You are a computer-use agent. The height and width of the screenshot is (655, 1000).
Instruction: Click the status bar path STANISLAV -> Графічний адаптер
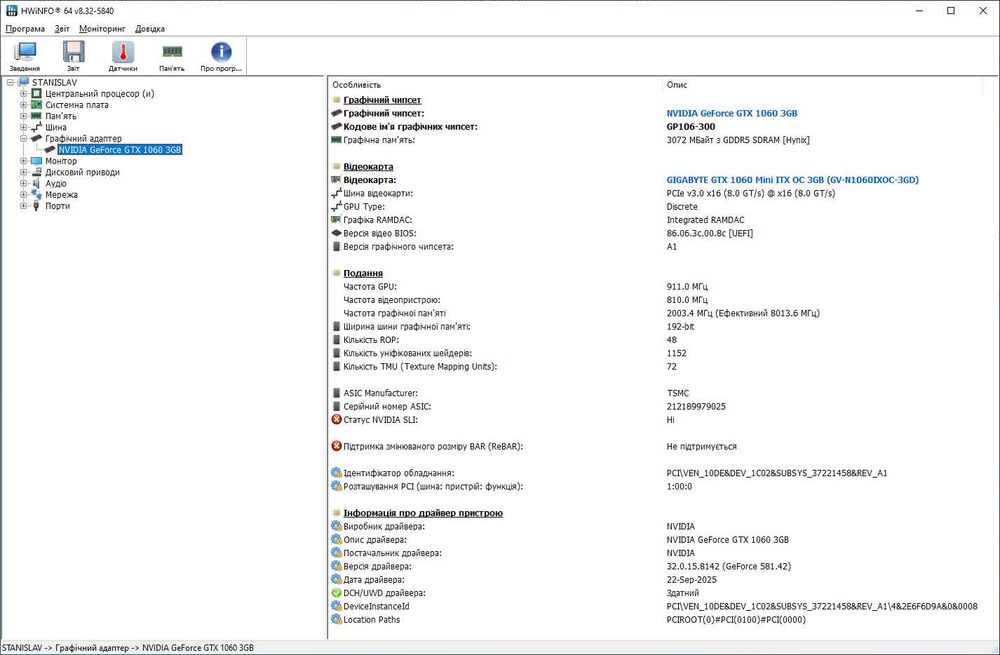[128, 647]
